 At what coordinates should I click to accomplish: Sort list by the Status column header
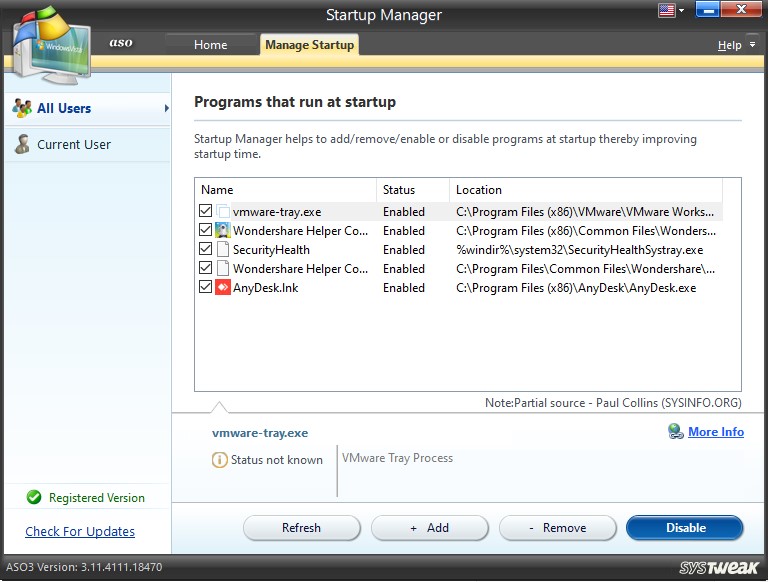click(399, 190)
